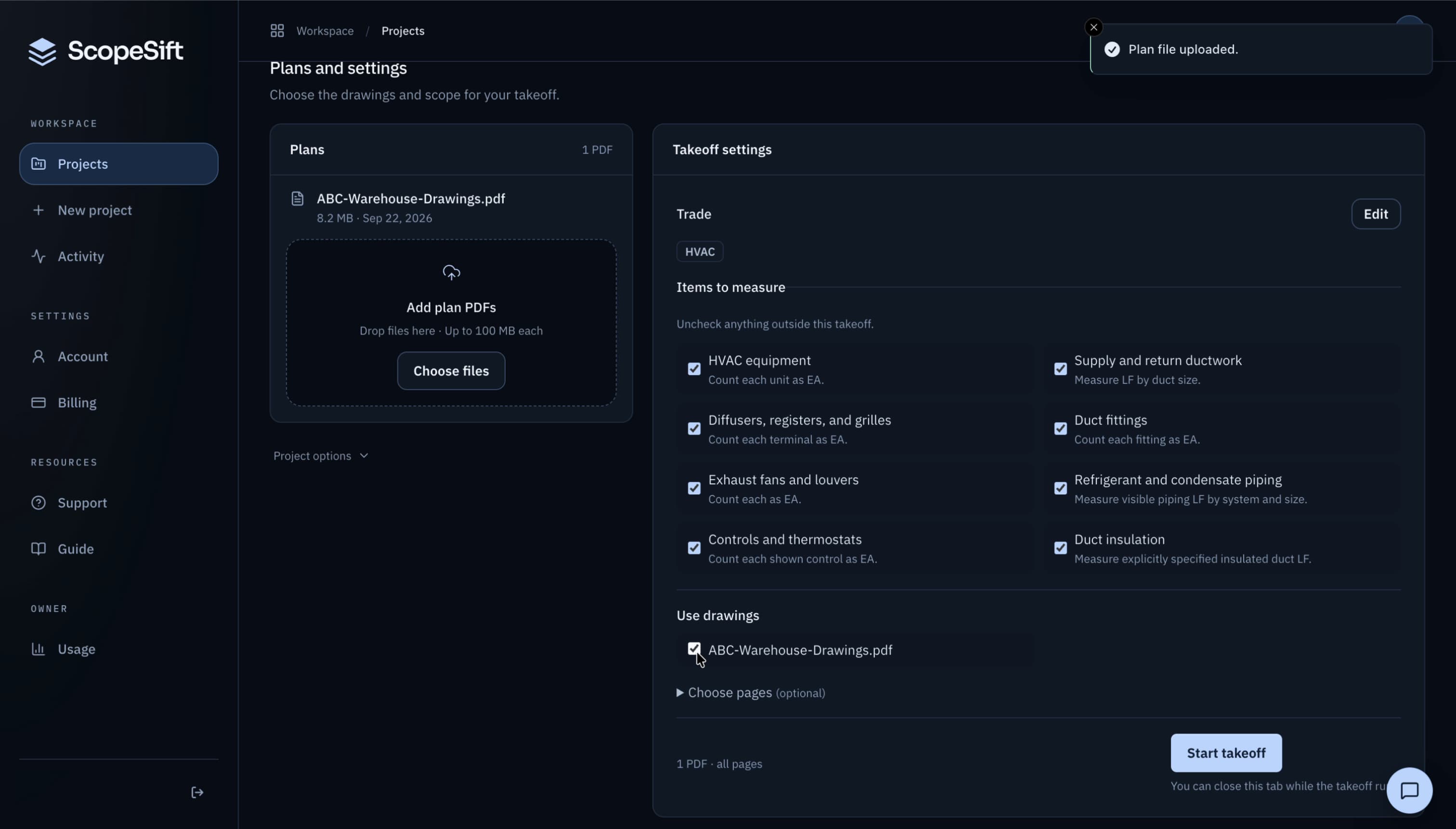This screenshot has height=829, width=1456.
Task: Click the Usage bar chart icon
Action: [38, 649]
